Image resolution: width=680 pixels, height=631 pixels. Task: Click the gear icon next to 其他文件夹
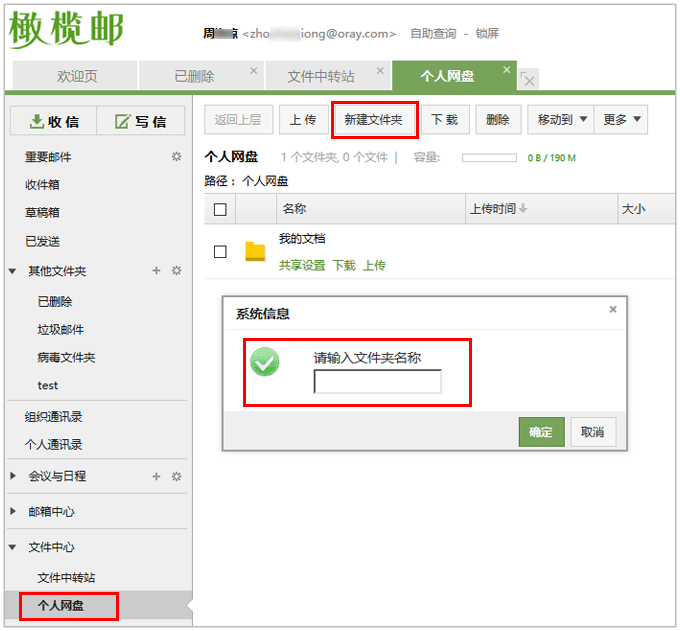pos(176,271)
